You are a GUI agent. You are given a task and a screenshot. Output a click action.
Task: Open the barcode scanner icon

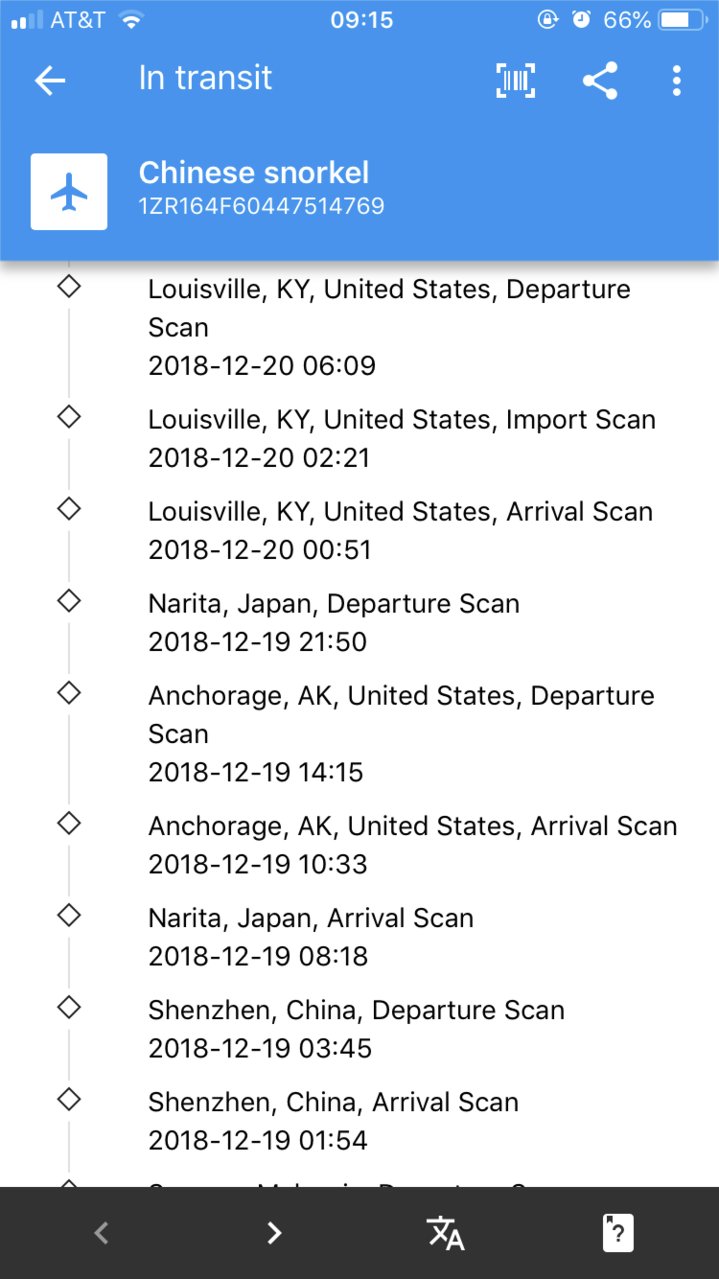516,81
